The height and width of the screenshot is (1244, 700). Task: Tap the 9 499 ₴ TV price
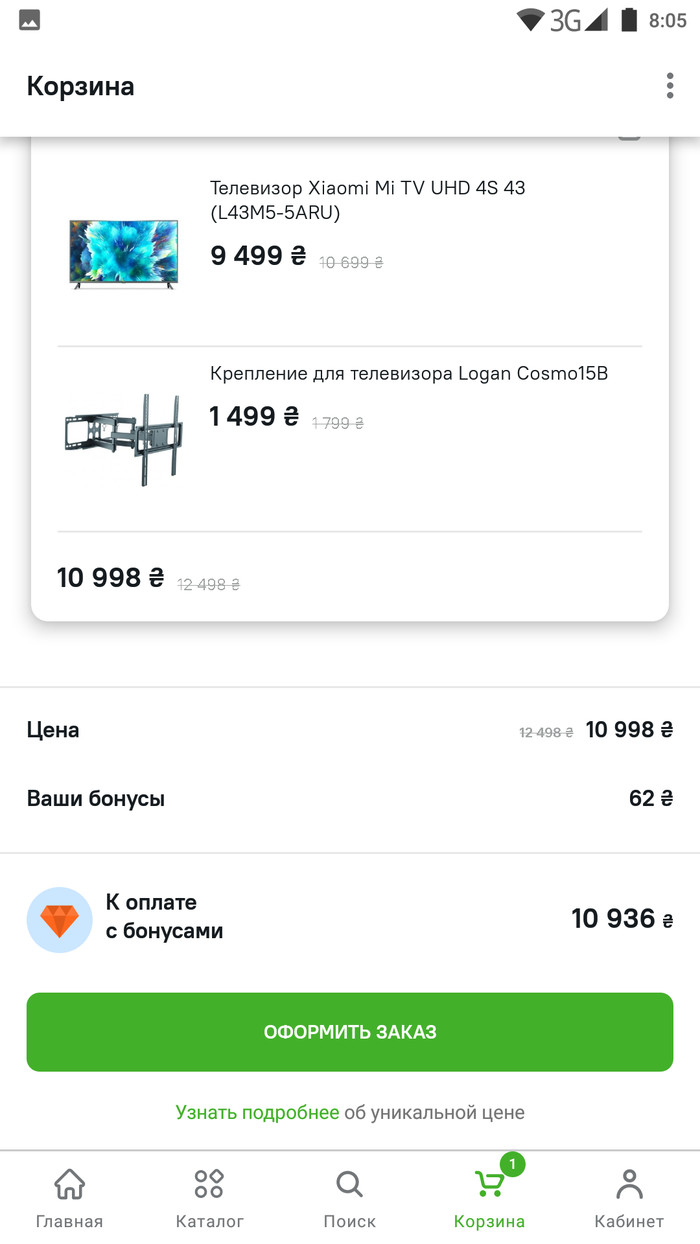pyautogui.click(x=258, y=256)
